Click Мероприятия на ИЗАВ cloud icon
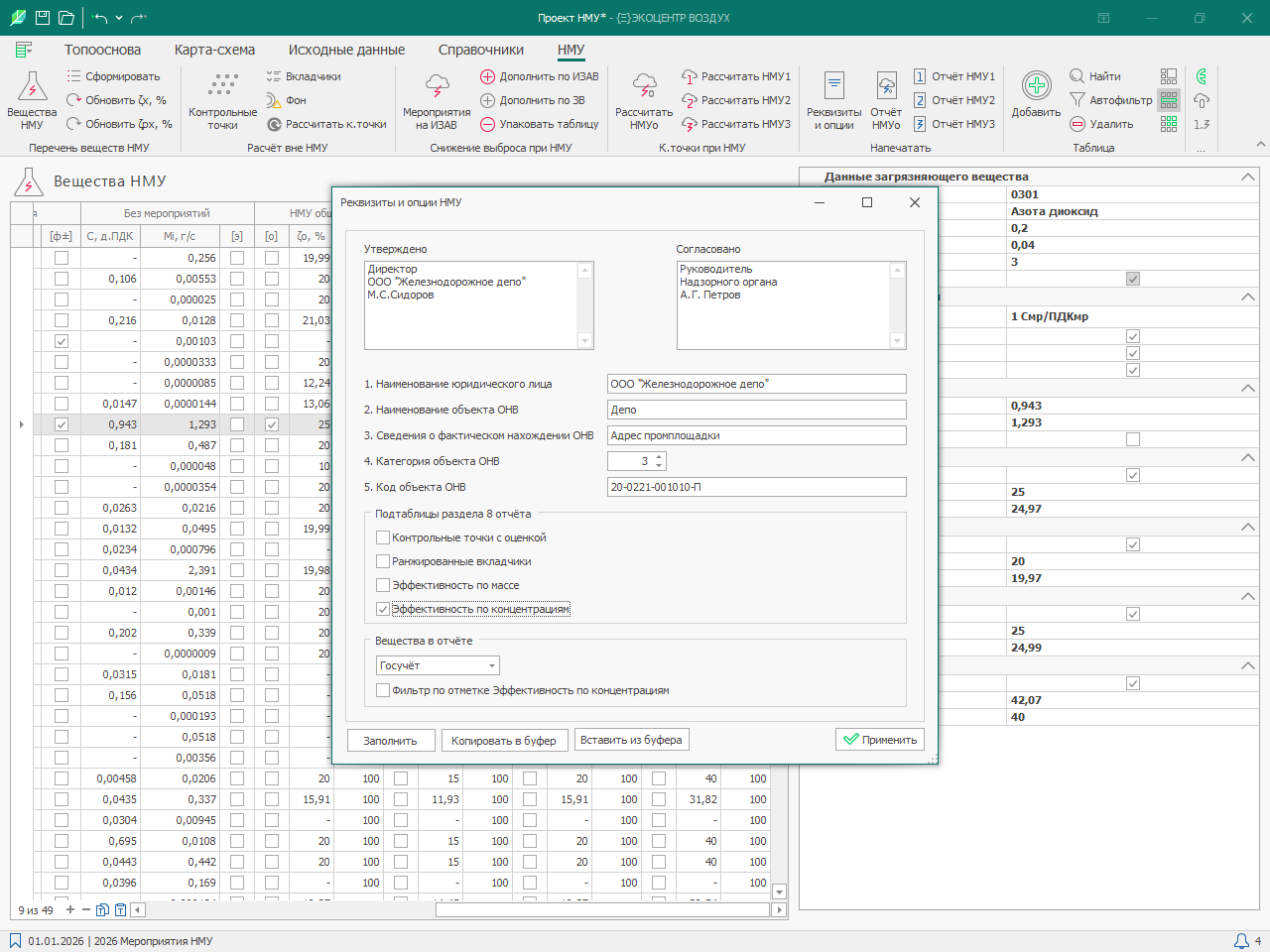 click(x=437, y=87)
